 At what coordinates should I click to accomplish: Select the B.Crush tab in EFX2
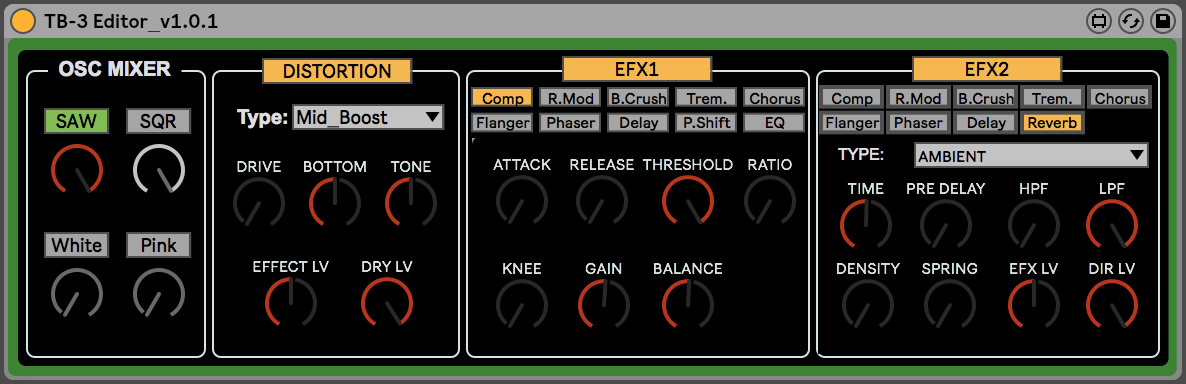coord(985,98)
